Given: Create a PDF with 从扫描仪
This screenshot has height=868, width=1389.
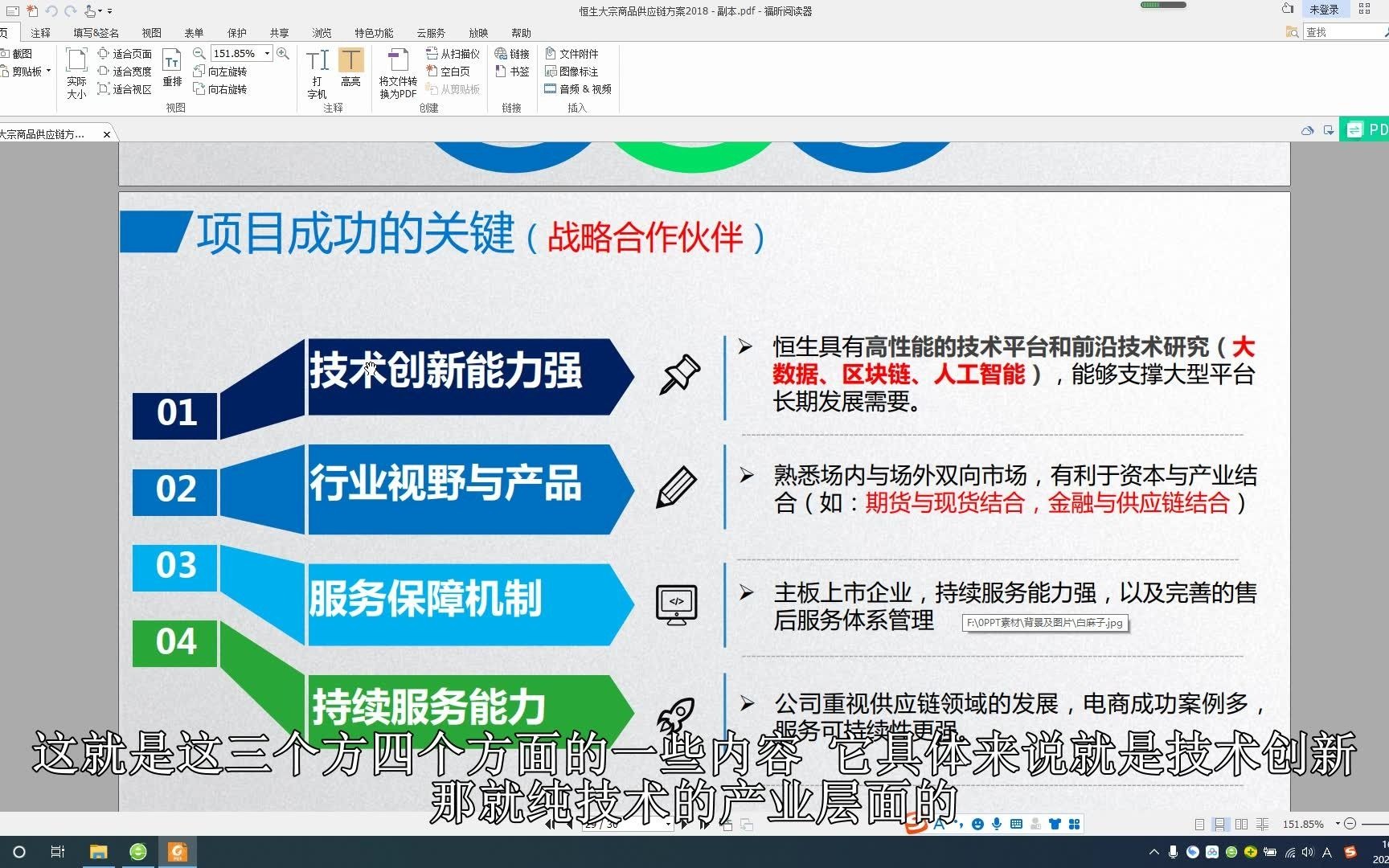Looking at the screenshot, I should (x=453, y=54).
